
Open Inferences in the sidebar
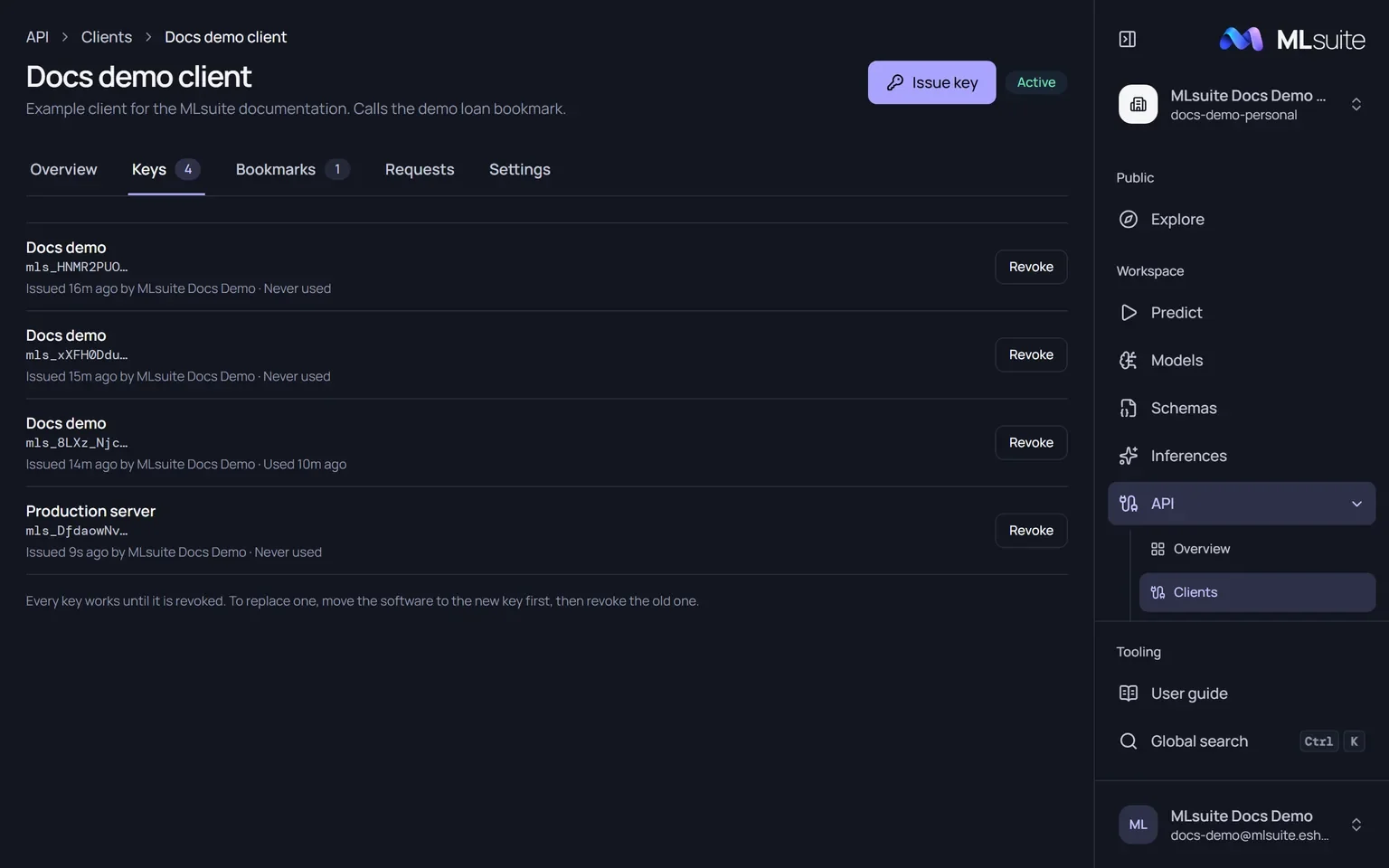point(1242,456)
